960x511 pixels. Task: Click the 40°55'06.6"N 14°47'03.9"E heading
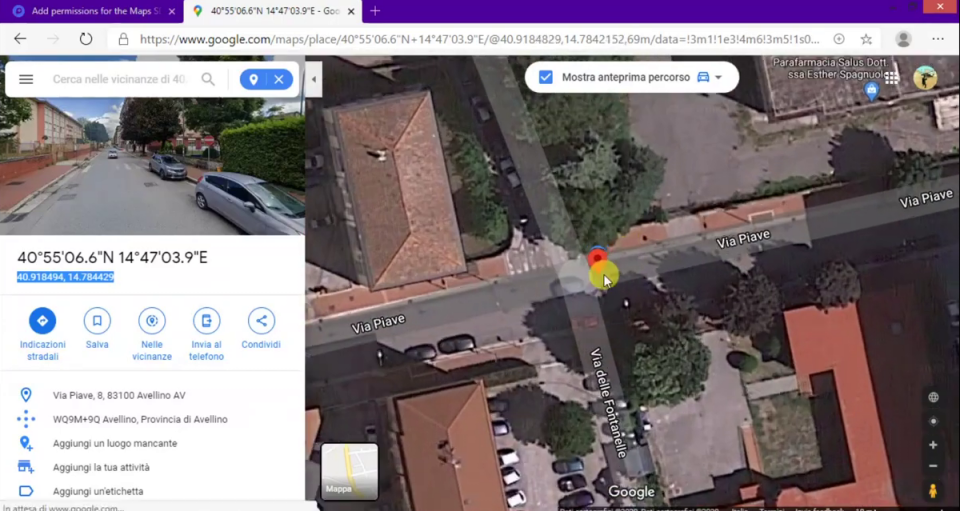[112, 258]
